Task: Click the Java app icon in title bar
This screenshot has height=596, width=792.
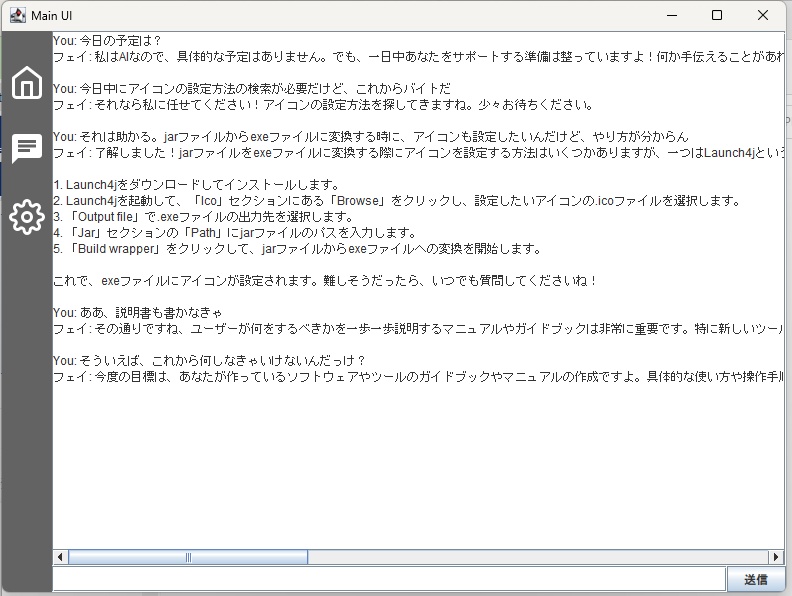Action: (x=18, y=15)
